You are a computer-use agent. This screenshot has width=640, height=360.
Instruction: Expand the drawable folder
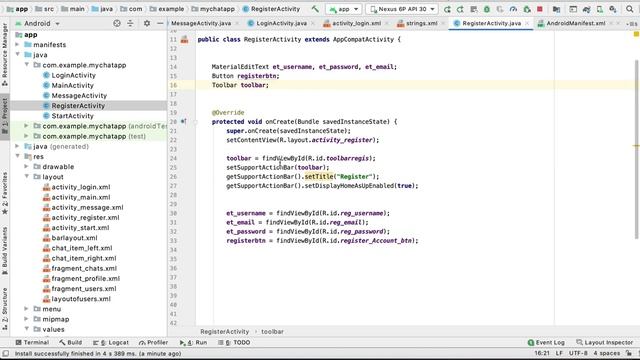click(27, 167)
